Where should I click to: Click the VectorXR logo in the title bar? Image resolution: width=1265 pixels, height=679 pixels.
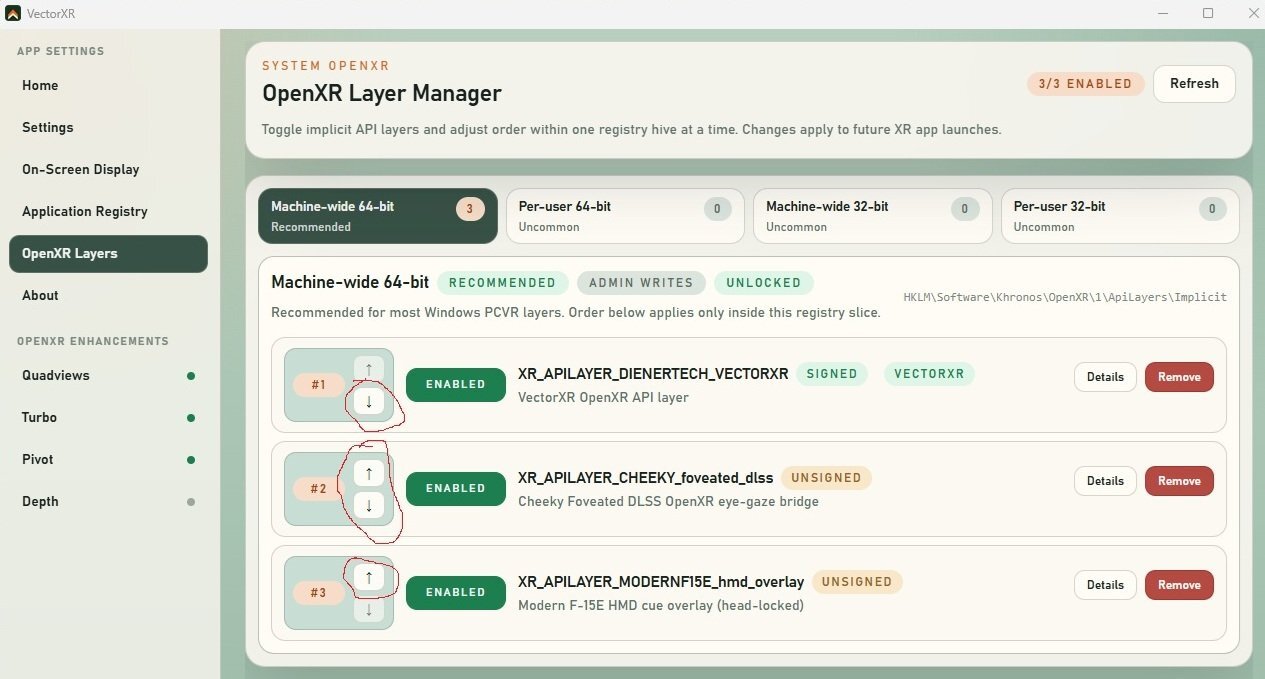13,13
